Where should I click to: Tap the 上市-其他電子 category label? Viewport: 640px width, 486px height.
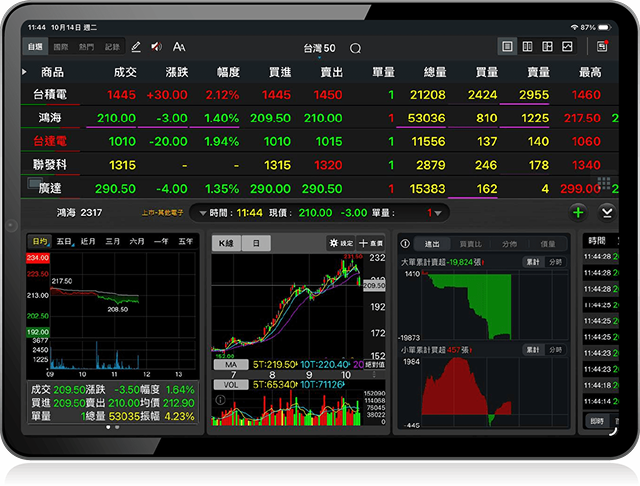162,213
